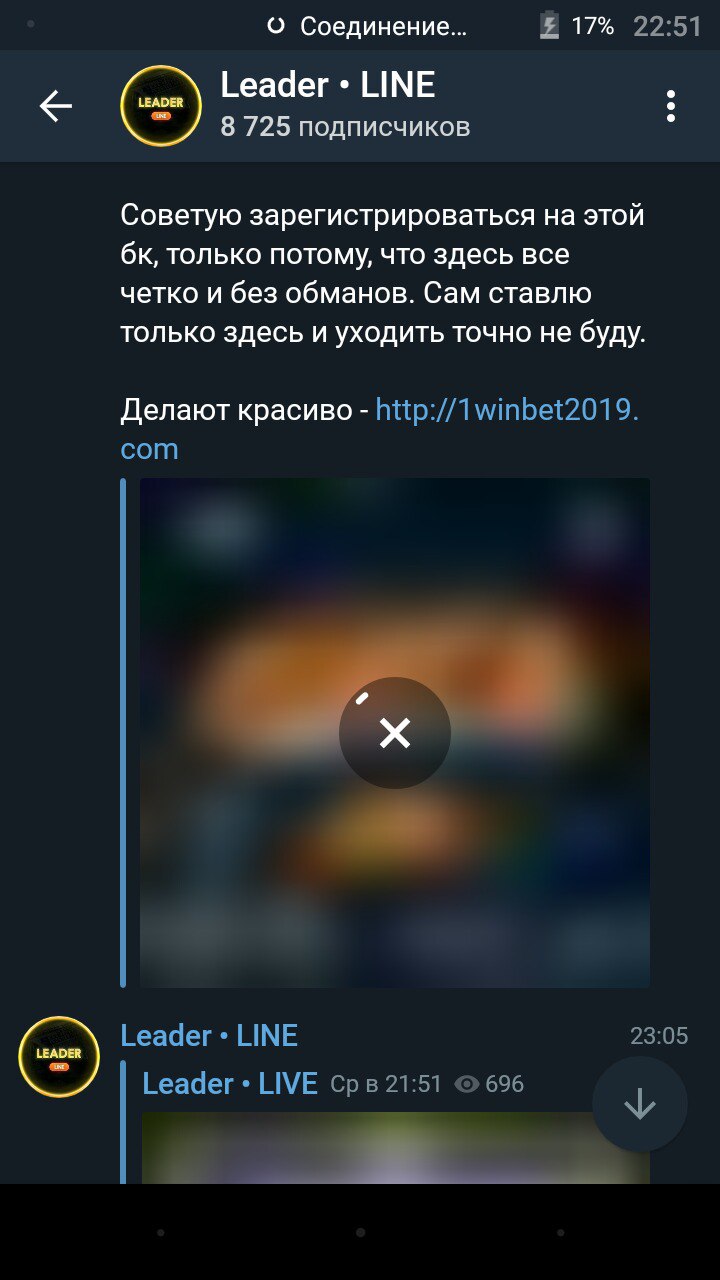The width and height of the screenshot is (720, 1280).
Task: Tap the battery icon in status bar
Action: click(549, 26)
